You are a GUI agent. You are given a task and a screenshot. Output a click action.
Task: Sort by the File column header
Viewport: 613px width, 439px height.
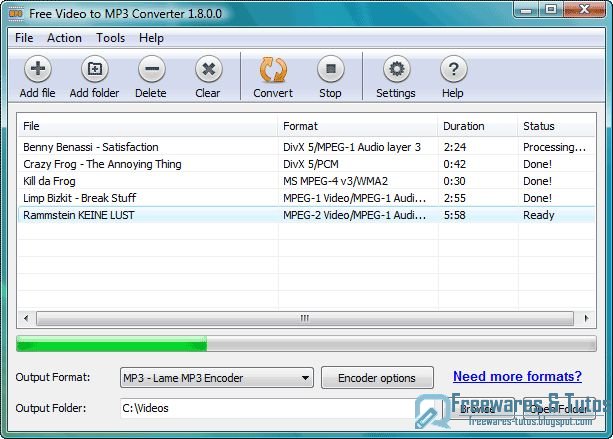(148, 126)
